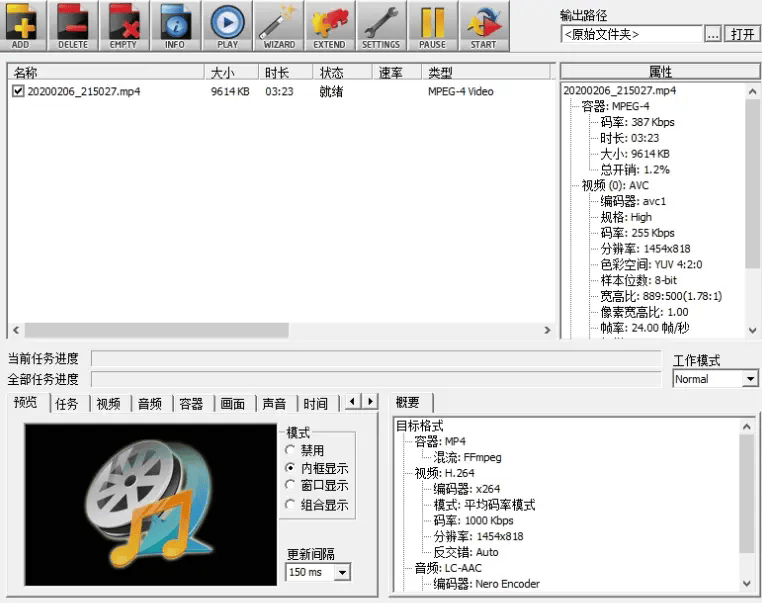Viewport: 762px width, 603px height.
Task: Switch to the 音频 tab
Action: (x=150, y=404)
